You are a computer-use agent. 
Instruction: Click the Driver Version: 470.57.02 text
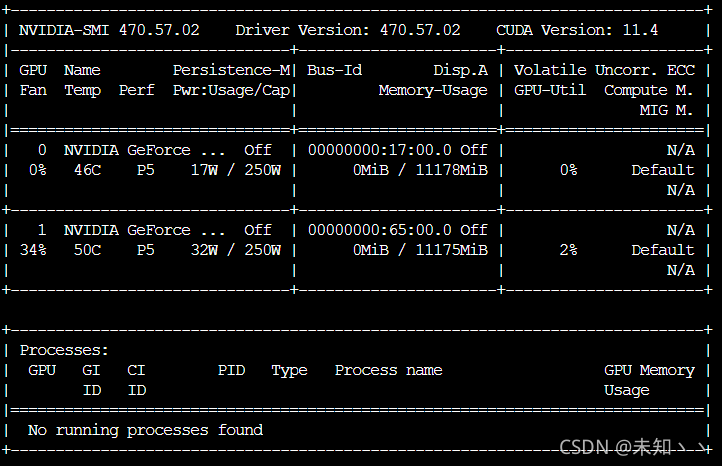[348, 30]
